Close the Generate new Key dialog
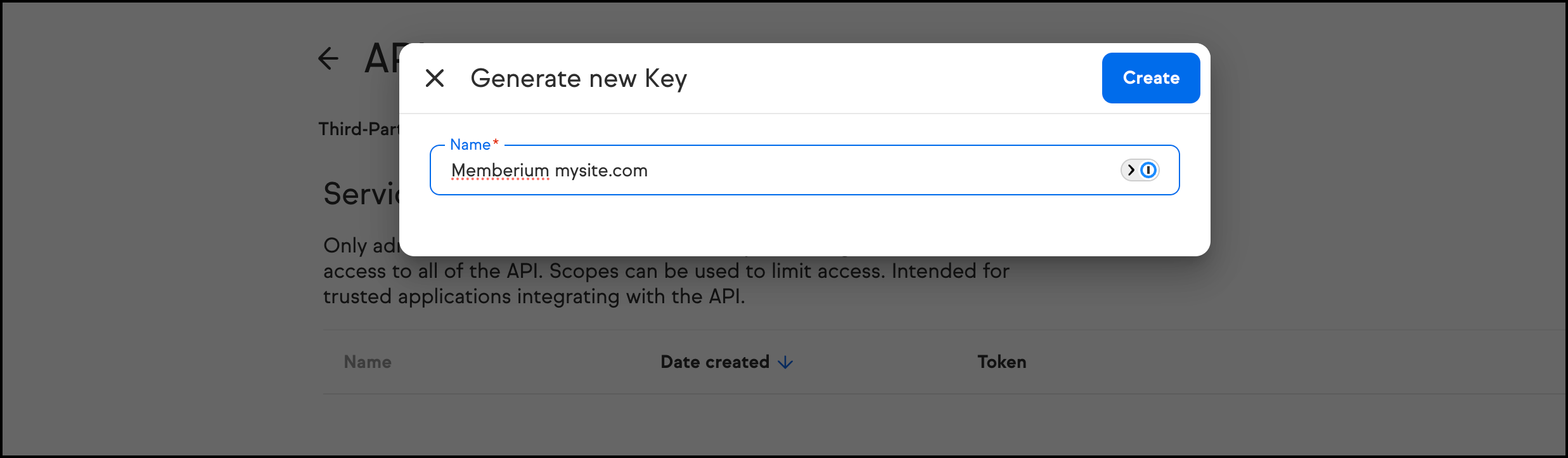Viewport: 1568px width, 458px height. pyautogui.click(x=435, y=78)
